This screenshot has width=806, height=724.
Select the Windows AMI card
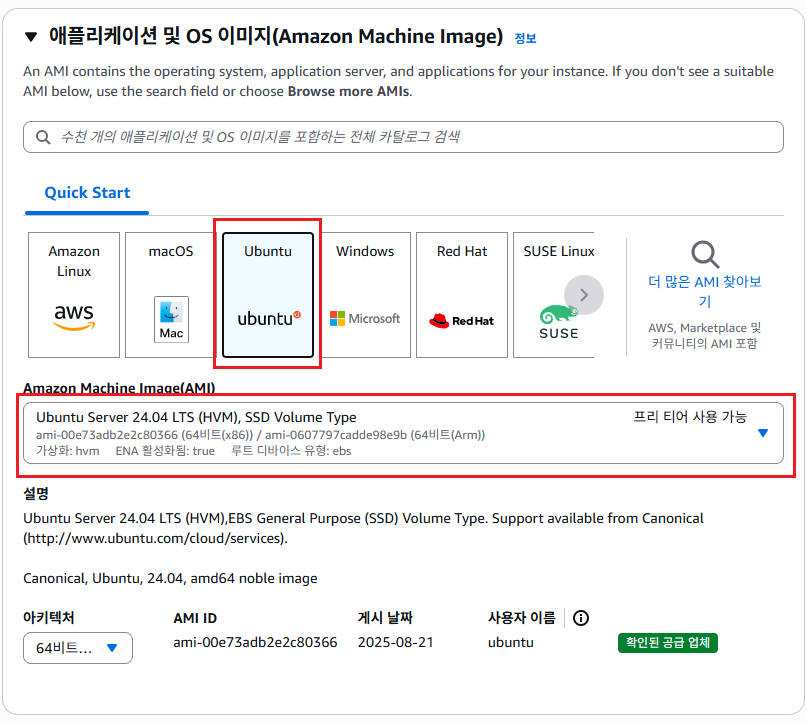tap(365, 295)
